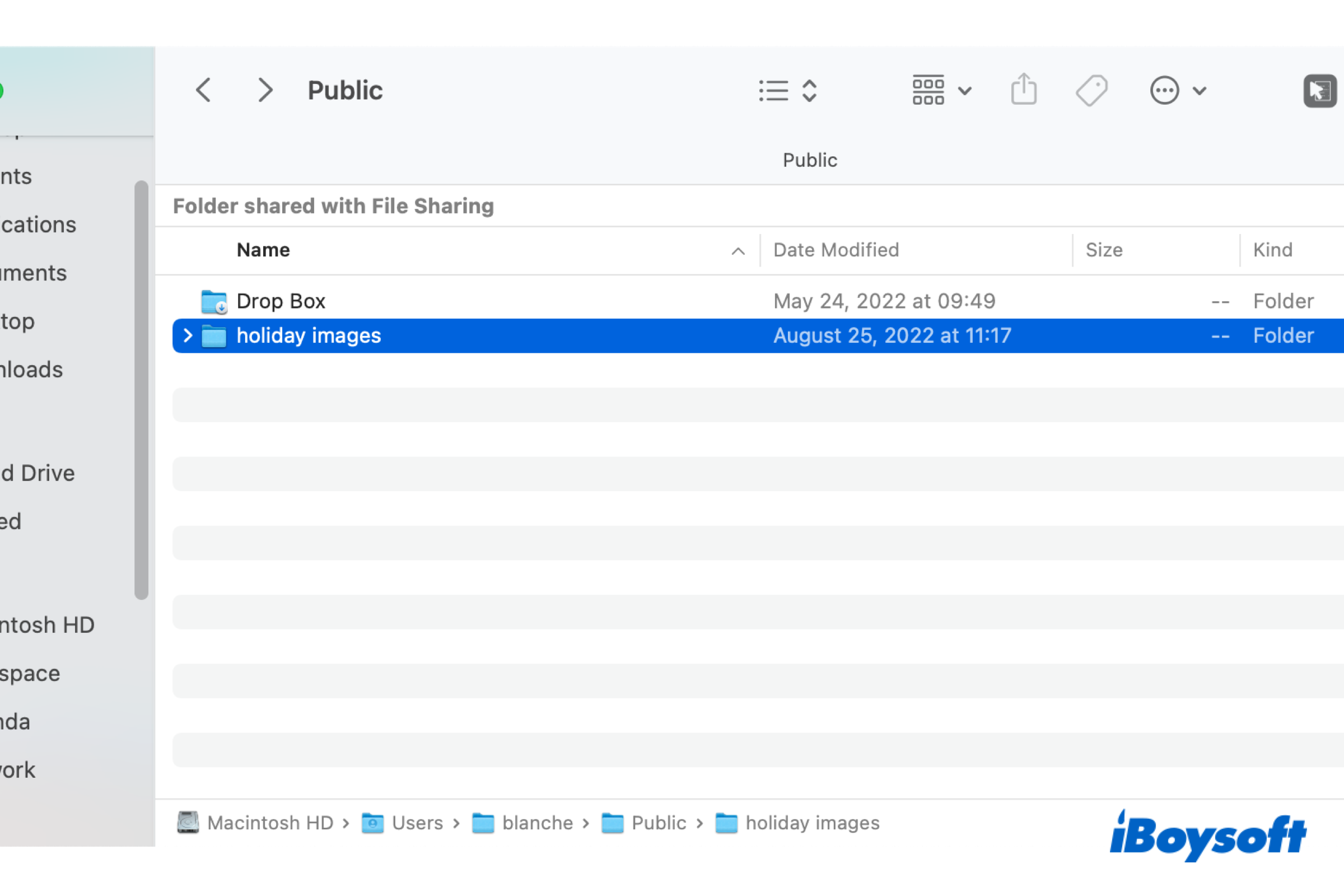Expand the holiday images disclosure triangle

coord(187,336)
